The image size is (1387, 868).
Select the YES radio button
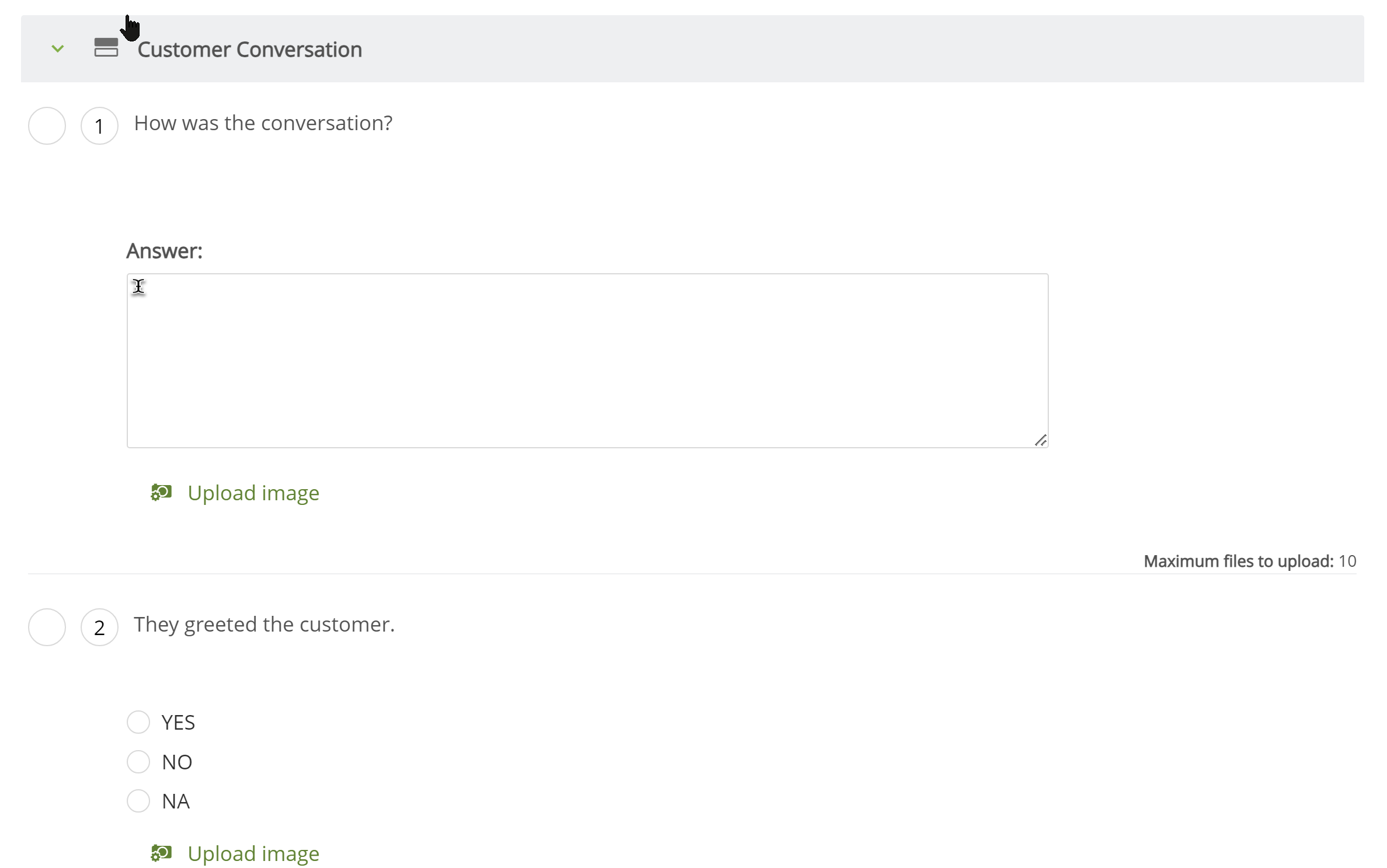[x=138, y=722]
